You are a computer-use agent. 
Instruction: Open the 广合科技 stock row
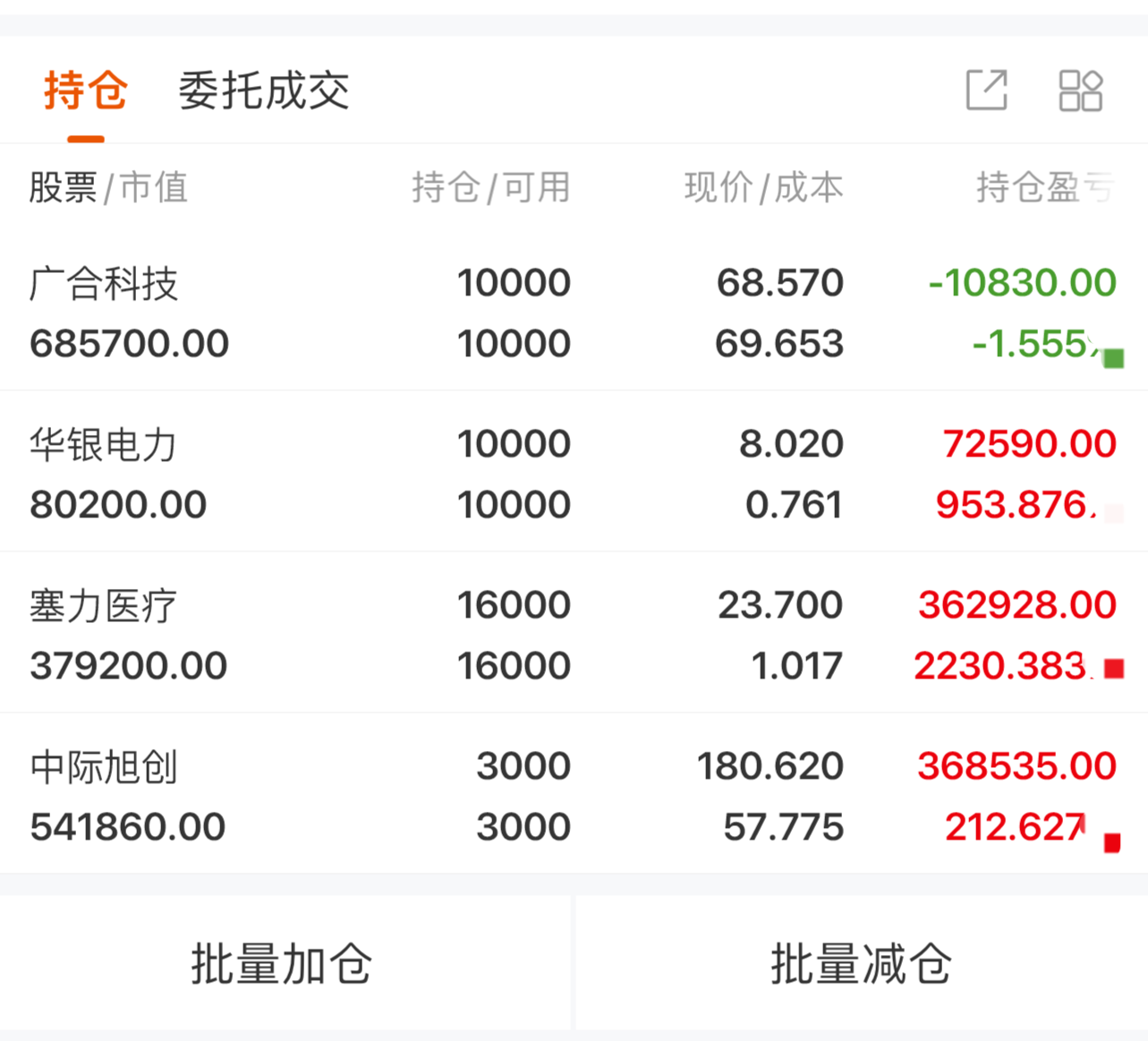coord(574,311)
